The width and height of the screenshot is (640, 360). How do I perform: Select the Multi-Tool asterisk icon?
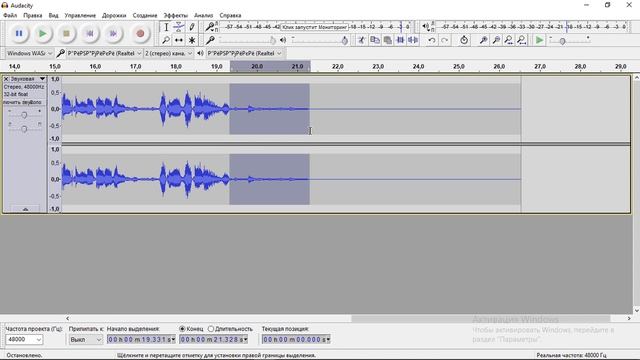pyautogui.click(x=191, y=40)
